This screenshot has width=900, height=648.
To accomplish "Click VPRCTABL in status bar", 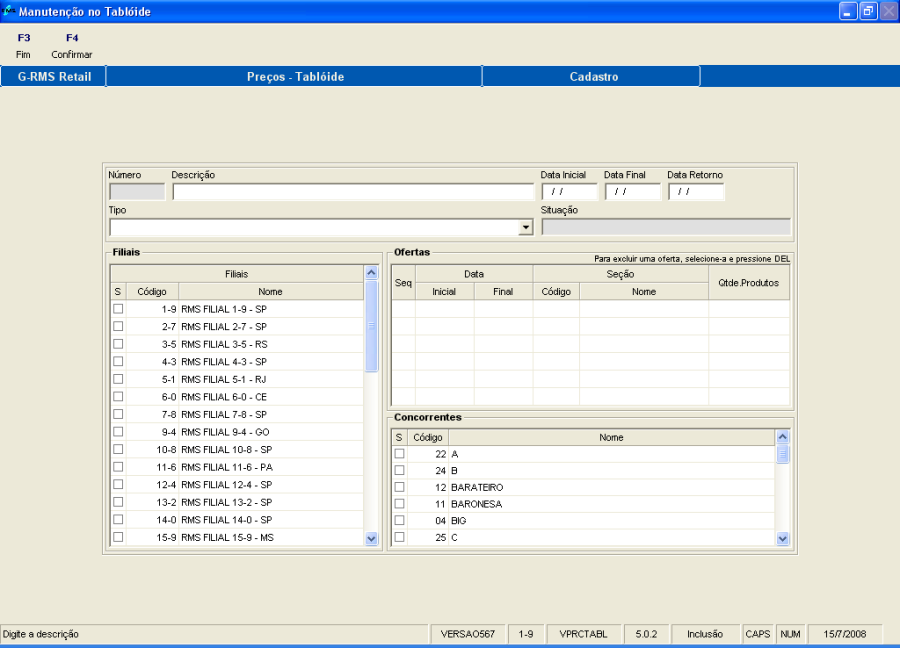I will pos(583,634).
